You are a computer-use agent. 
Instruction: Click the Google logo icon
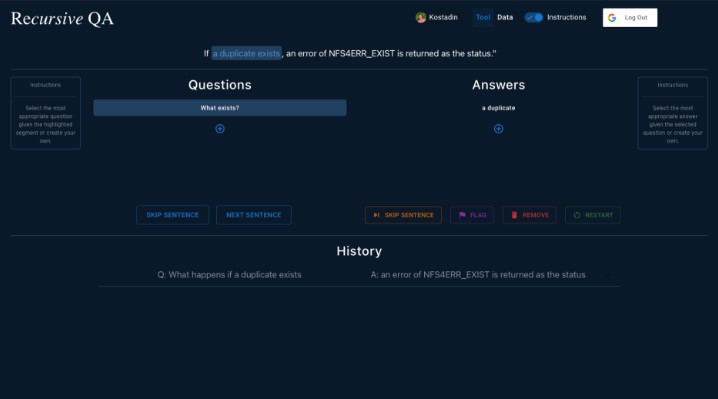[612, 17]
